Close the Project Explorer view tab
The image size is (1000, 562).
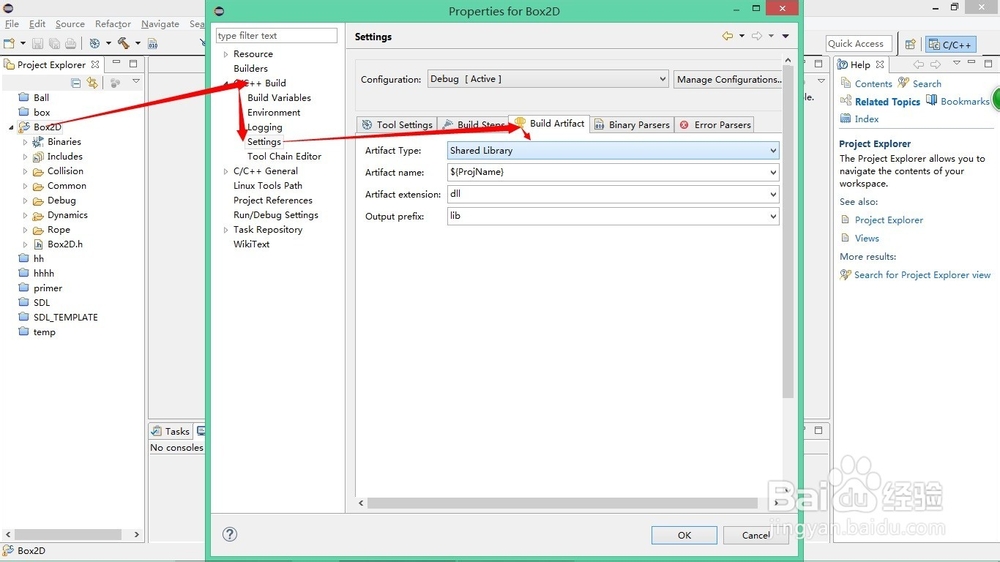point(95,64)
